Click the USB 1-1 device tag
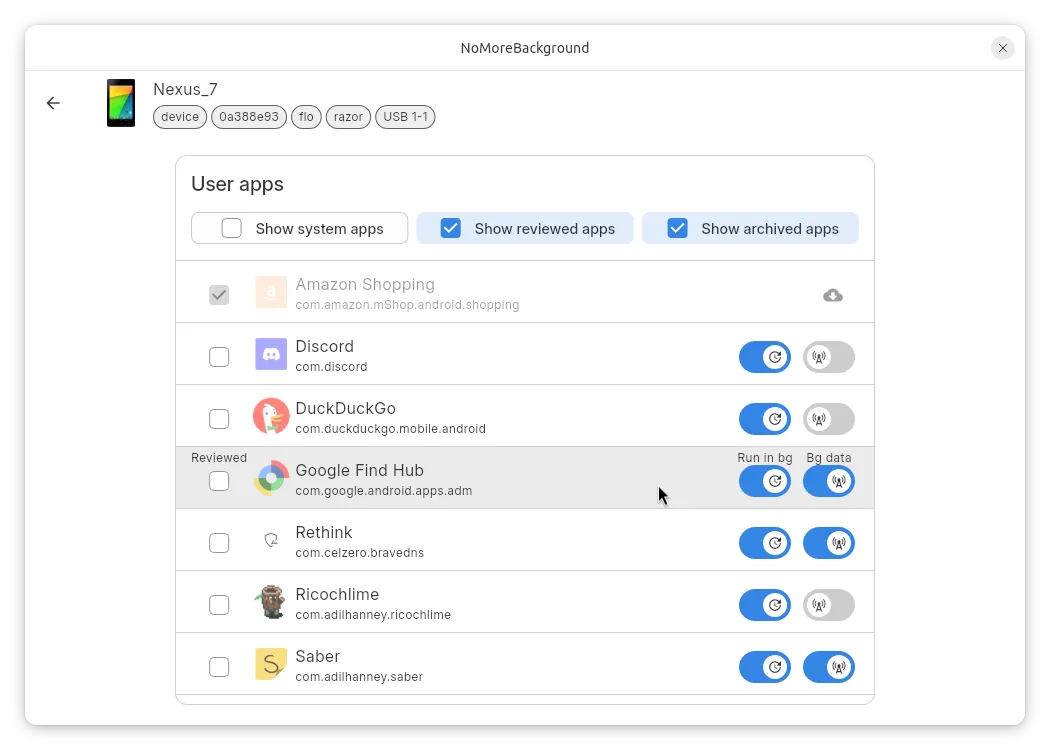Viewport: 1050px width, 750px height. click(405, 117)
